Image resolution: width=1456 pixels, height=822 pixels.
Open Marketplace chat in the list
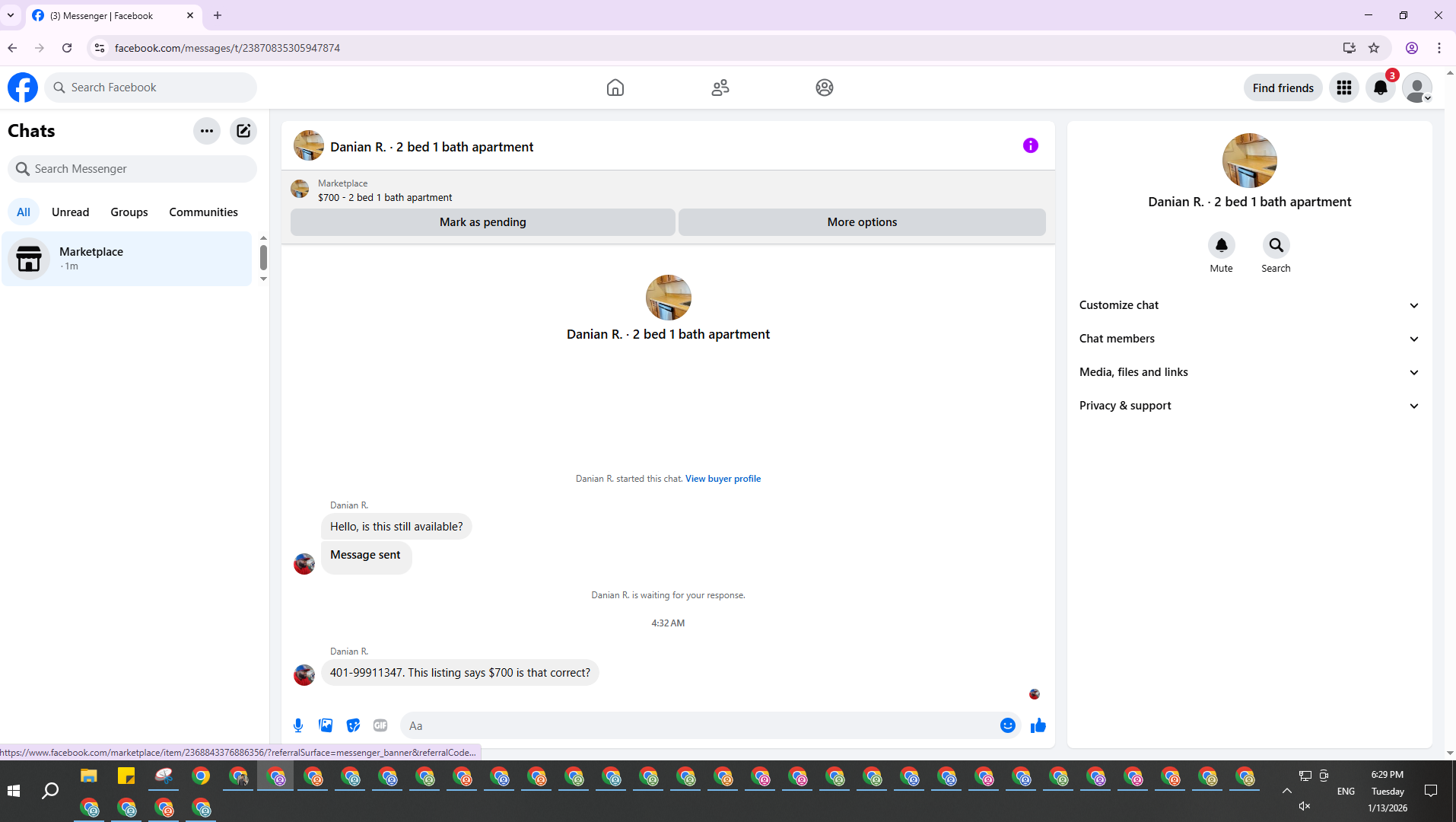127,259
